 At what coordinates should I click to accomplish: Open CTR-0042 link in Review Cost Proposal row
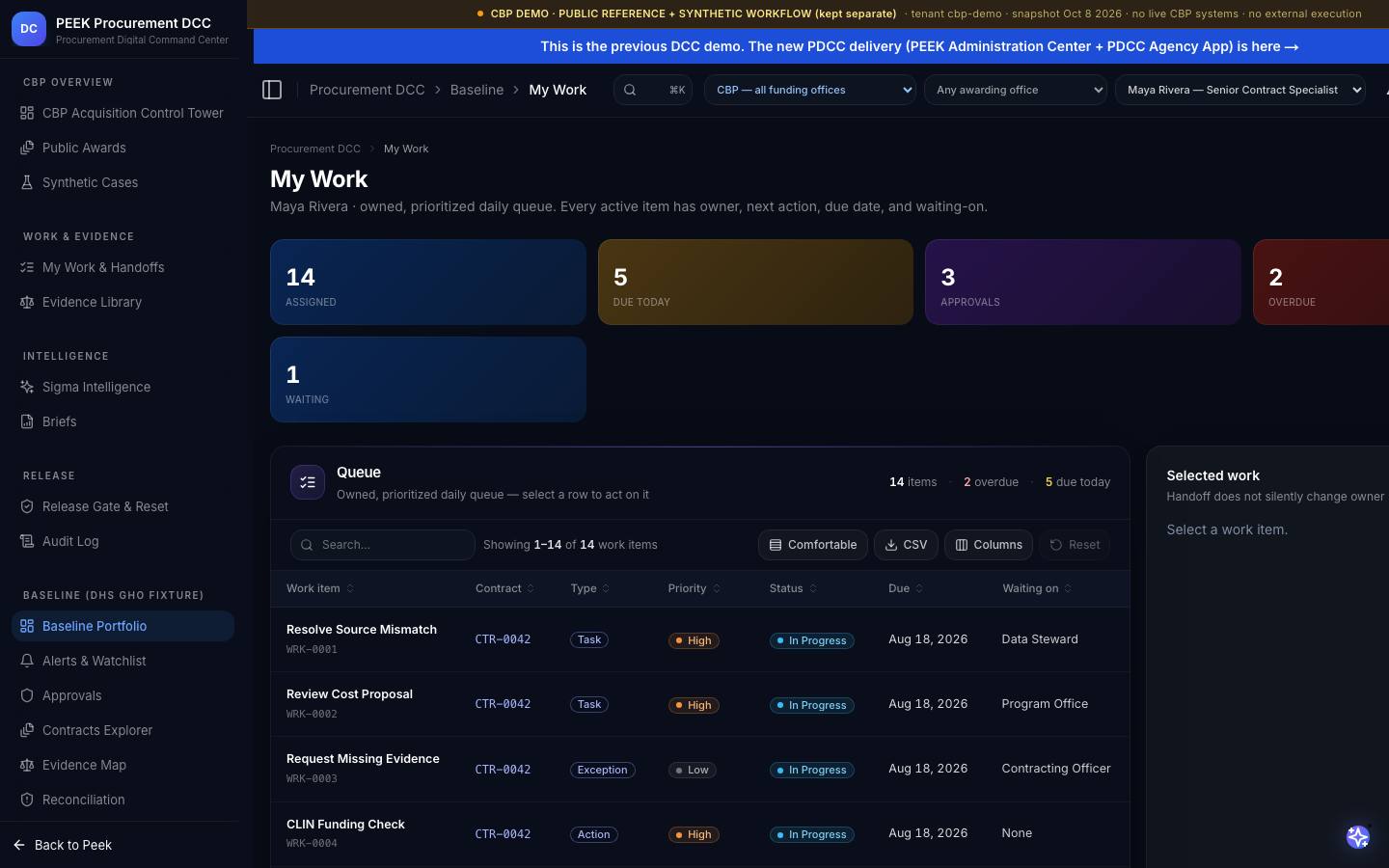click(503, 704)
